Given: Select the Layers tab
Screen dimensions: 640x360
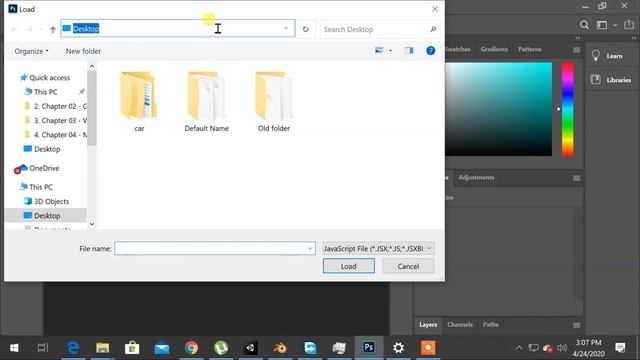Looking at the screenshot, I should [428, 325].
